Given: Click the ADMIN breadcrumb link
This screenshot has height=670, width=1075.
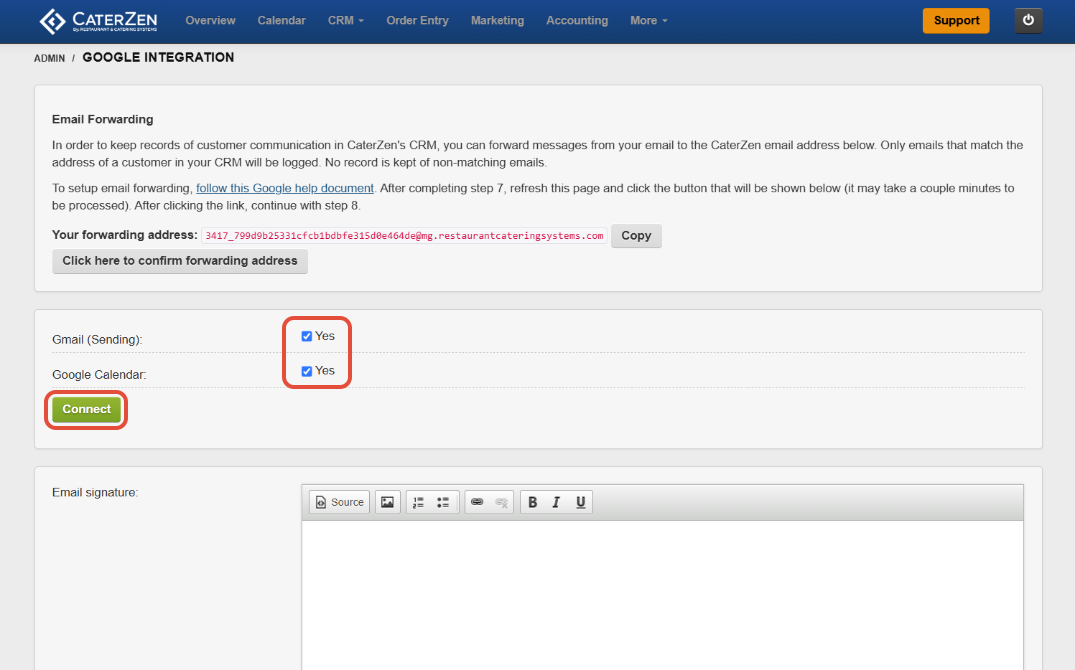Looking at the screenshot, I should 49,58.
